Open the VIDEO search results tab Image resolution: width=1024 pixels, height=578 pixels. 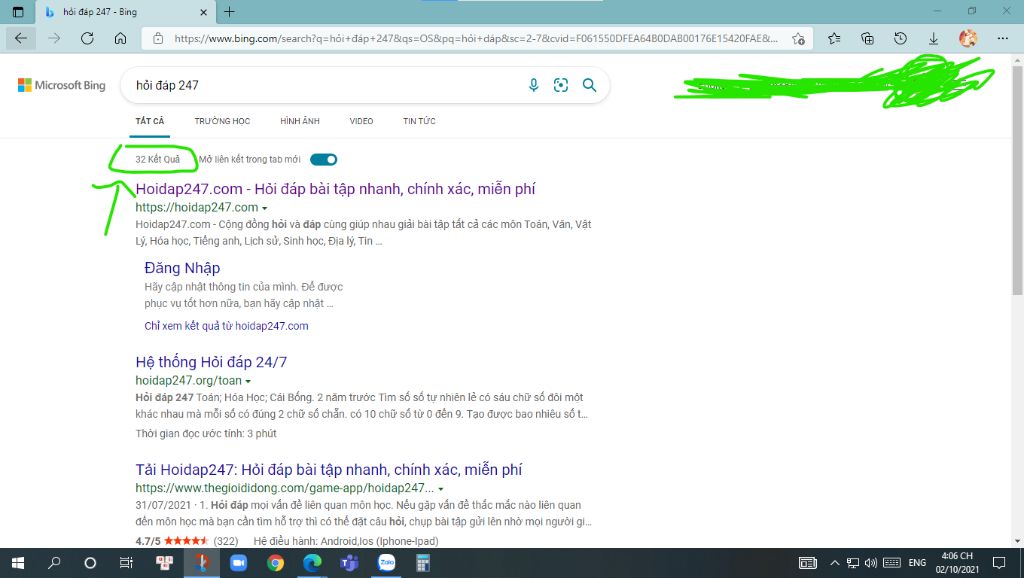click(x=361, y=120)
